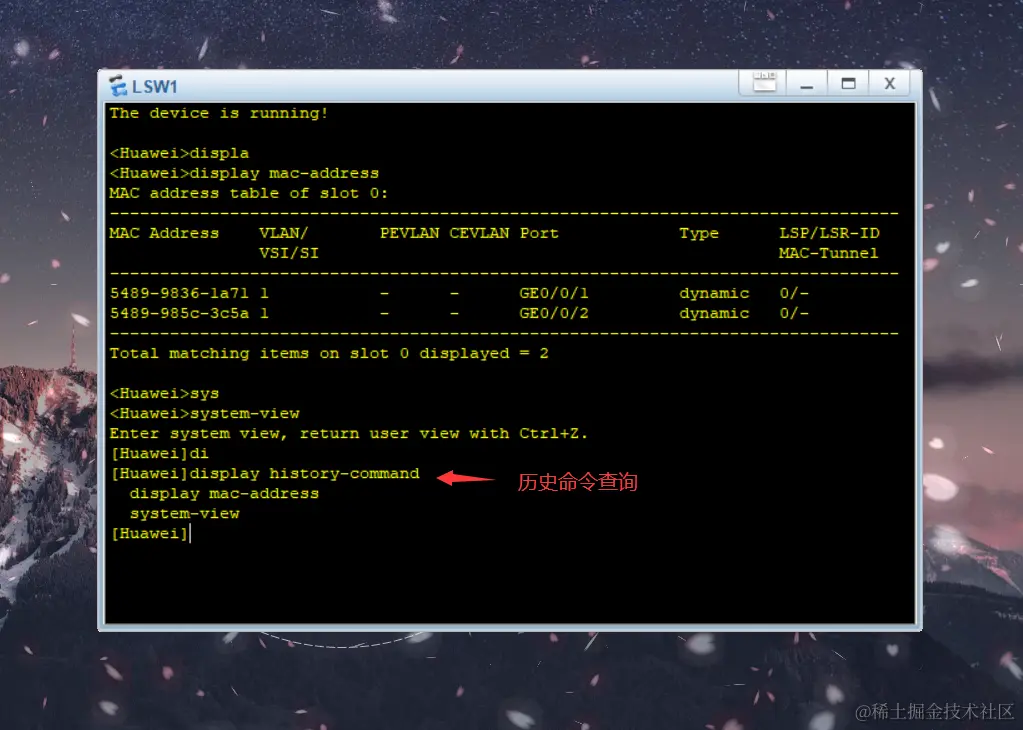
Task: Click MAC address 5489-9836-1a71
Action: point(179,293)
